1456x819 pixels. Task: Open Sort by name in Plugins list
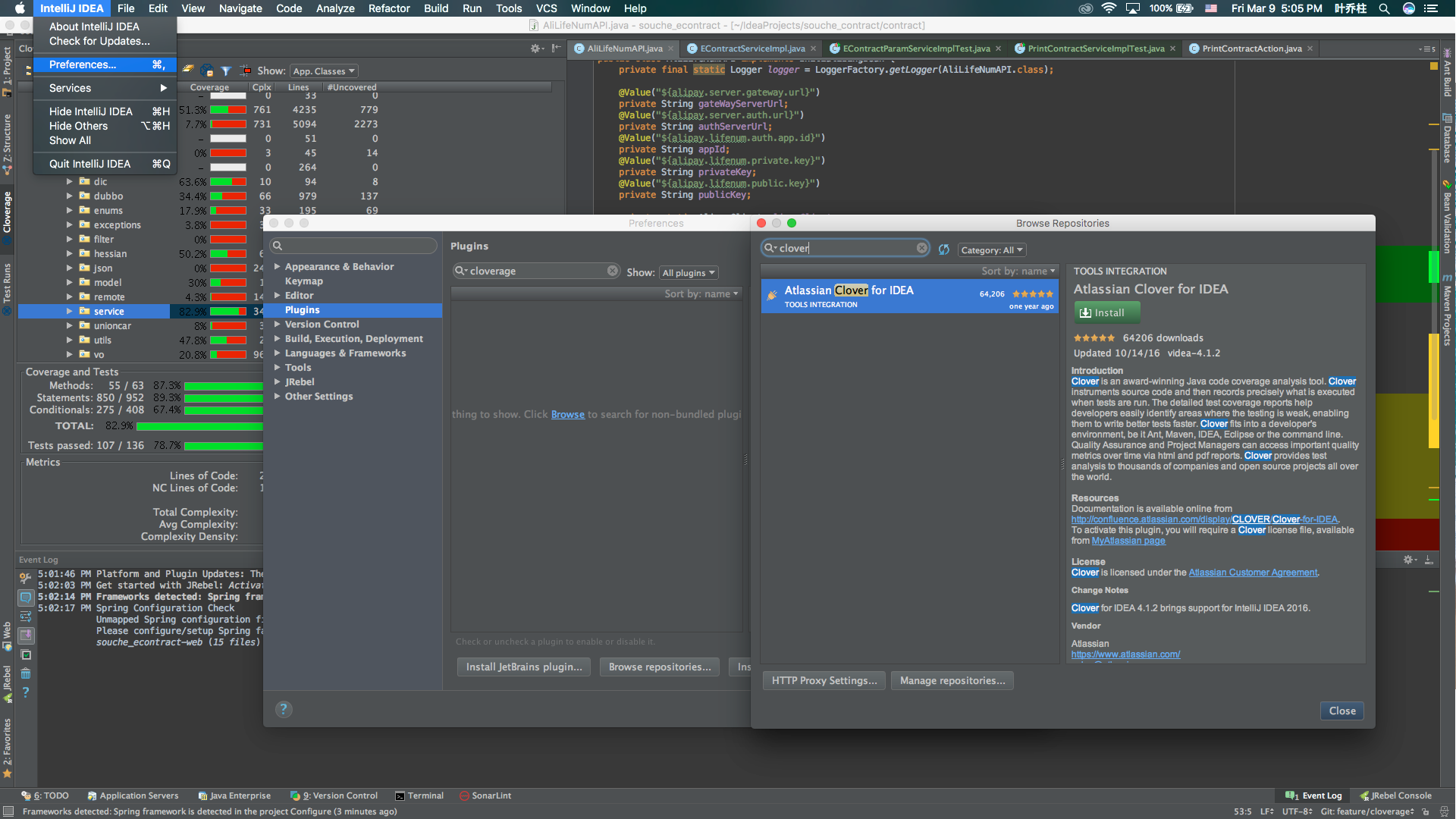pyautogui.click(x=701, y=293)
